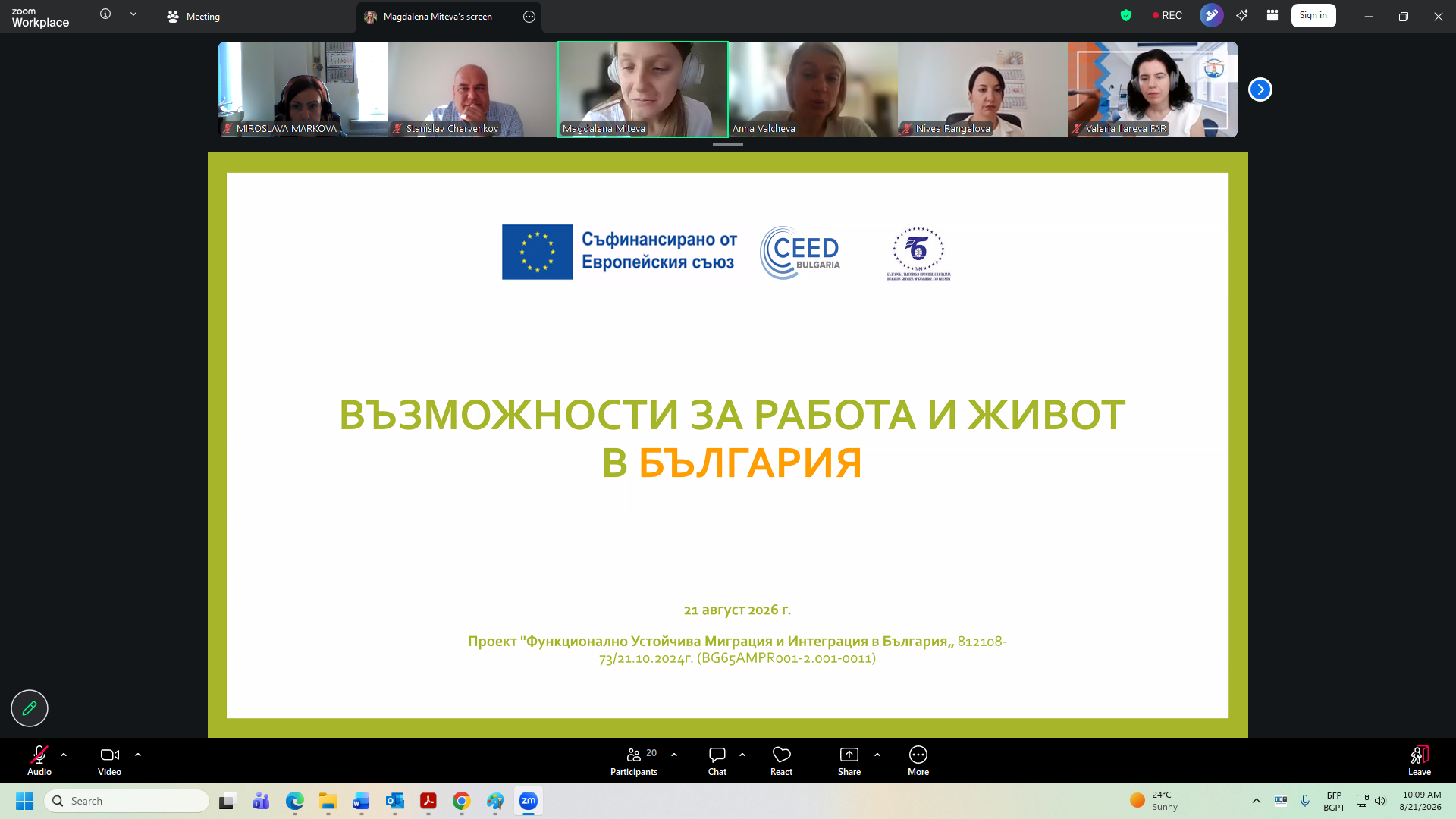Click the REC recording indicator

pos(1167,15)
